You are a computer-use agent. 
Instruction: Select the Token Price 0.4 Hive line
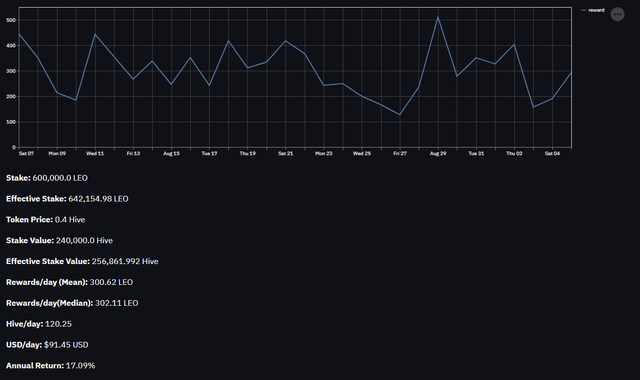[x=46, y=220]
